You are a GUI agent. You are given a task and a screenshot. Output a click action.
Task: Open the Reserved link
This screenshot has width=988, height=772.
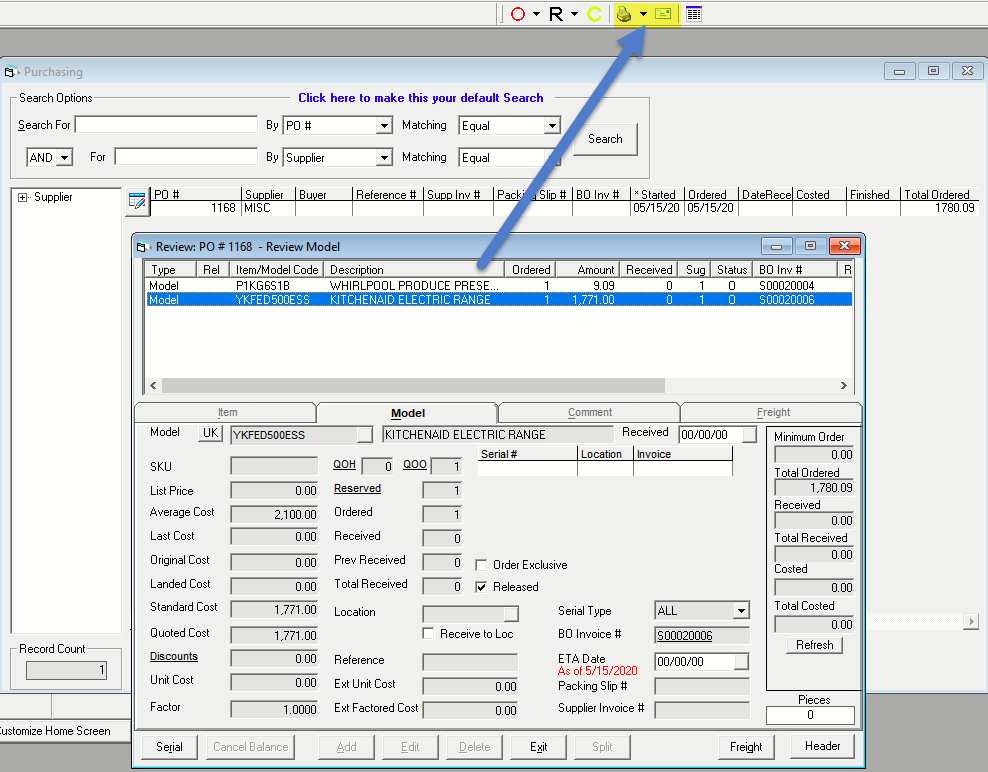[x=357, y=488]
